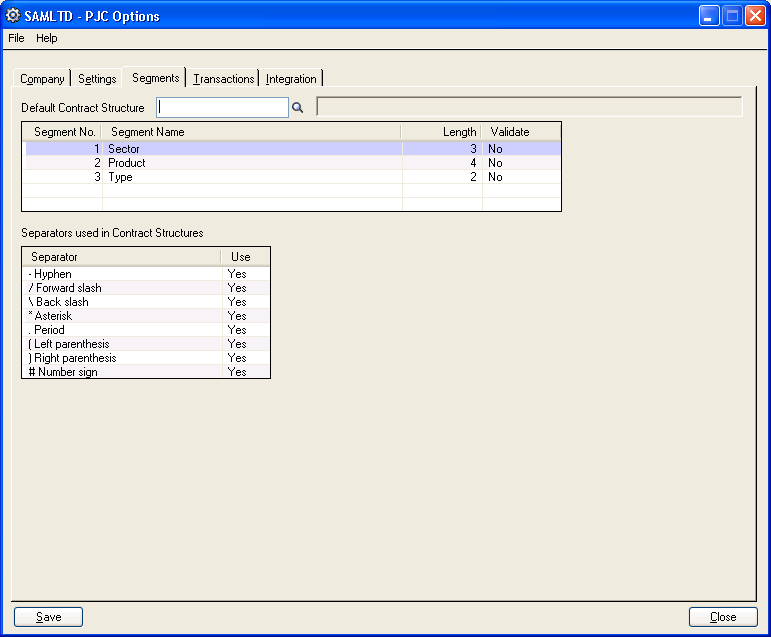Click the Separator column header

[x=122, y=257]
